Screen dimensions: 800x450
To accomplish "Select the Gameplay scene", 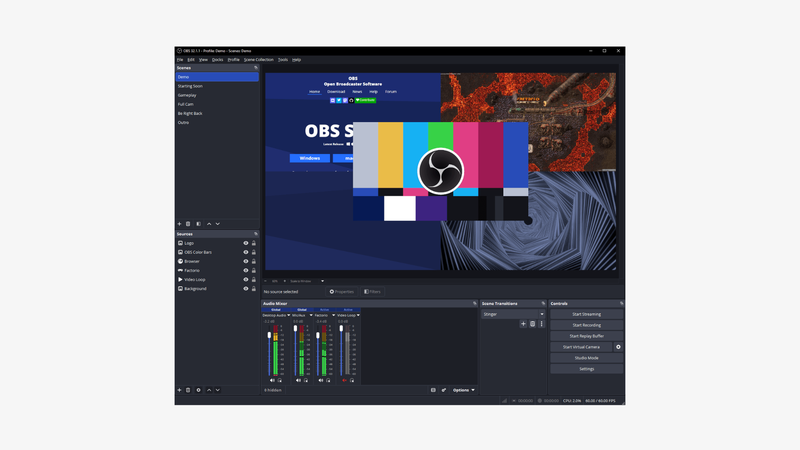I will point(217,95).
